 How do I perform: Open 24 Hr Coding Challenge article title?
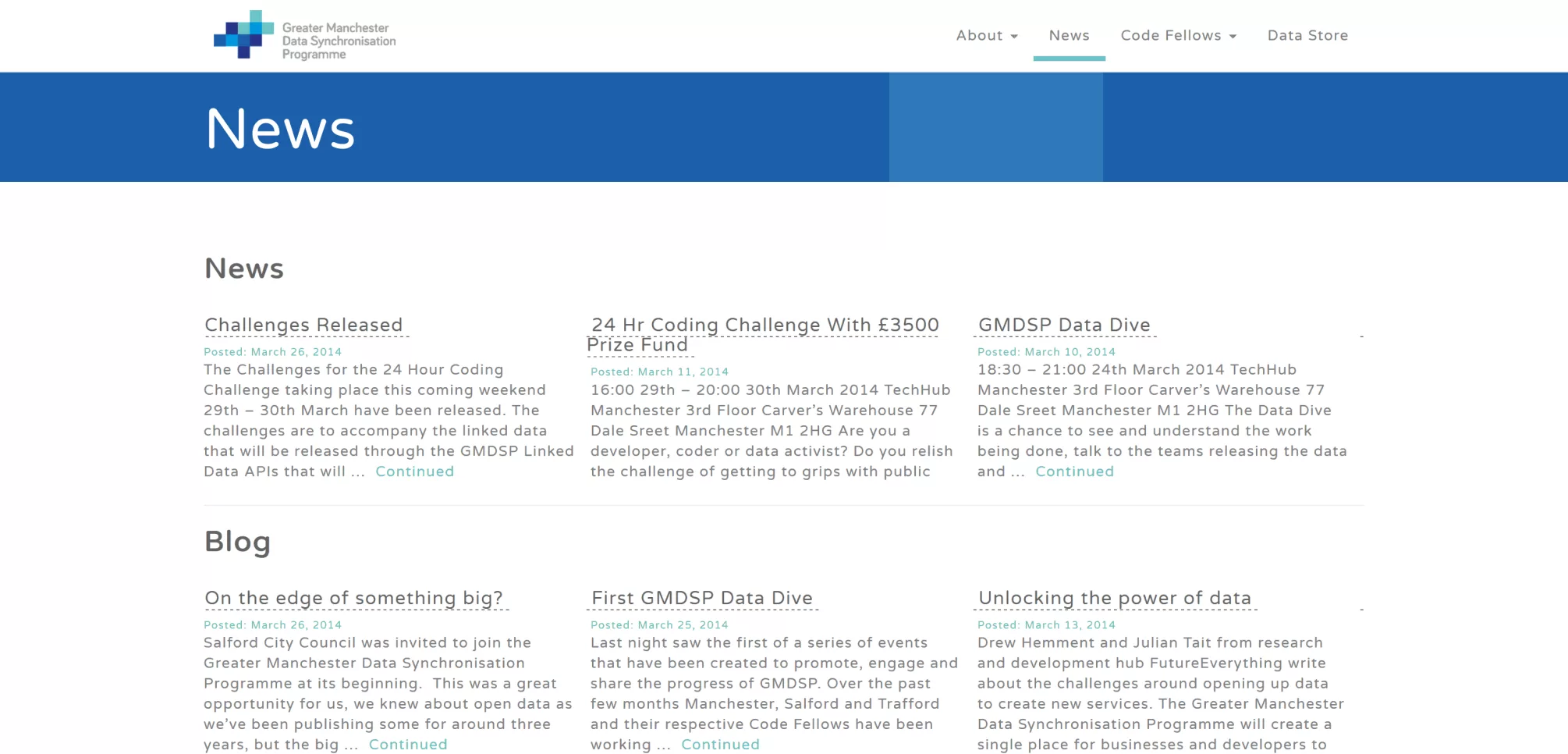point(764,335)
